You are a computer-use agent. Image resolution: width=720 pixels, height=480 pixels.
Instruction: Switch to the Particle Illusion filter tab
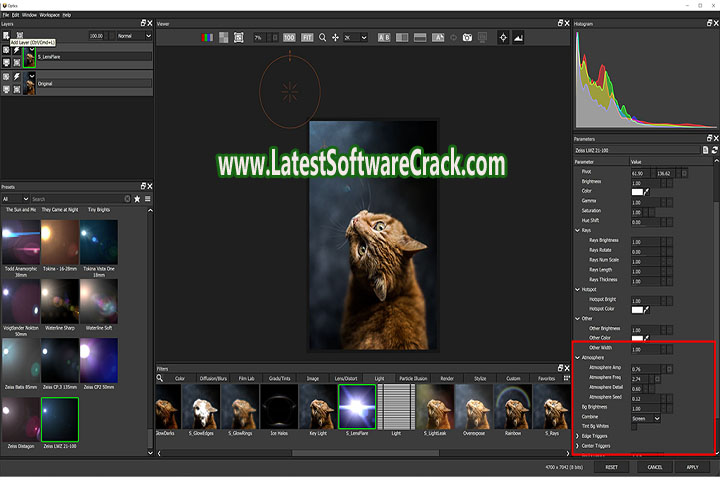[x=411, y=379]
